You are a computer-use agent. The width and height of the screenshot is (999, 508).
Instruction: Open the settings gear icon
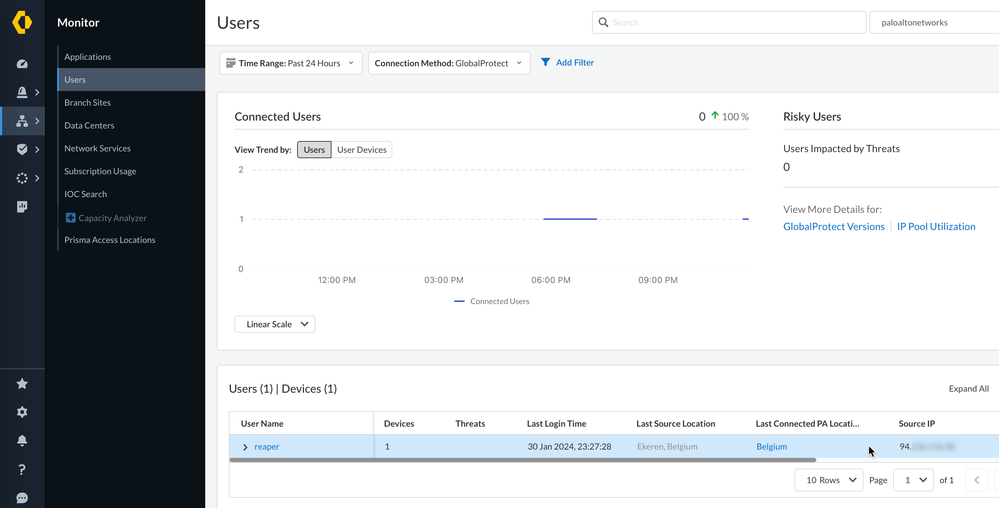click(22, 412)
